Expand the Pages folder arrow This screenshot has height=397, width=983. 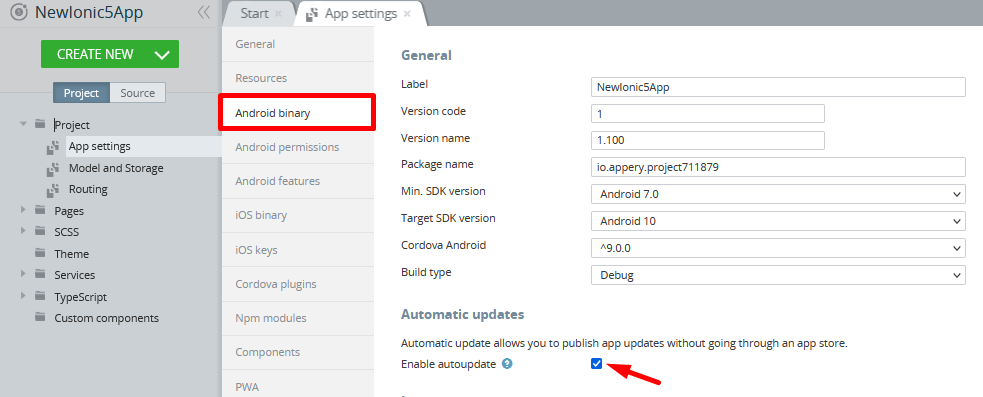23,210
